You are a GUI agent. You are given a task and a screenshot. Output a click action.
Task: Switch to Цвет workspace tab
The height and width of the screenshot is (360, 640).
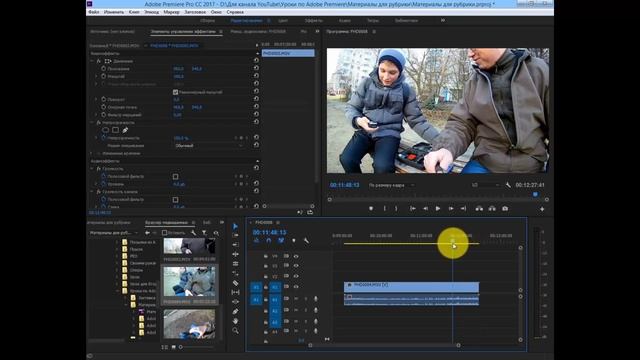click(x=283, y=20)
